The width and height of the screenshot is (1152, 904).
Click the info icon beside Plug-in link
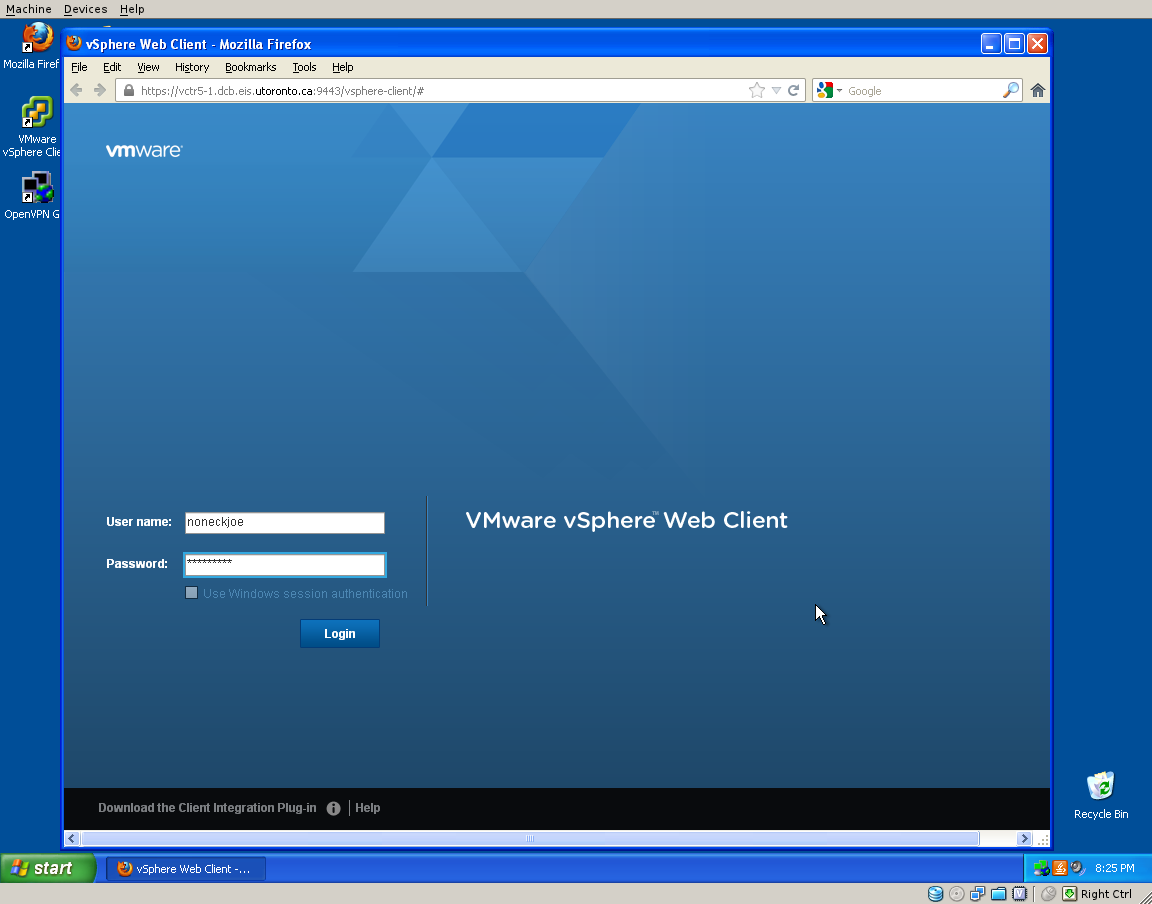coord(334,808)
